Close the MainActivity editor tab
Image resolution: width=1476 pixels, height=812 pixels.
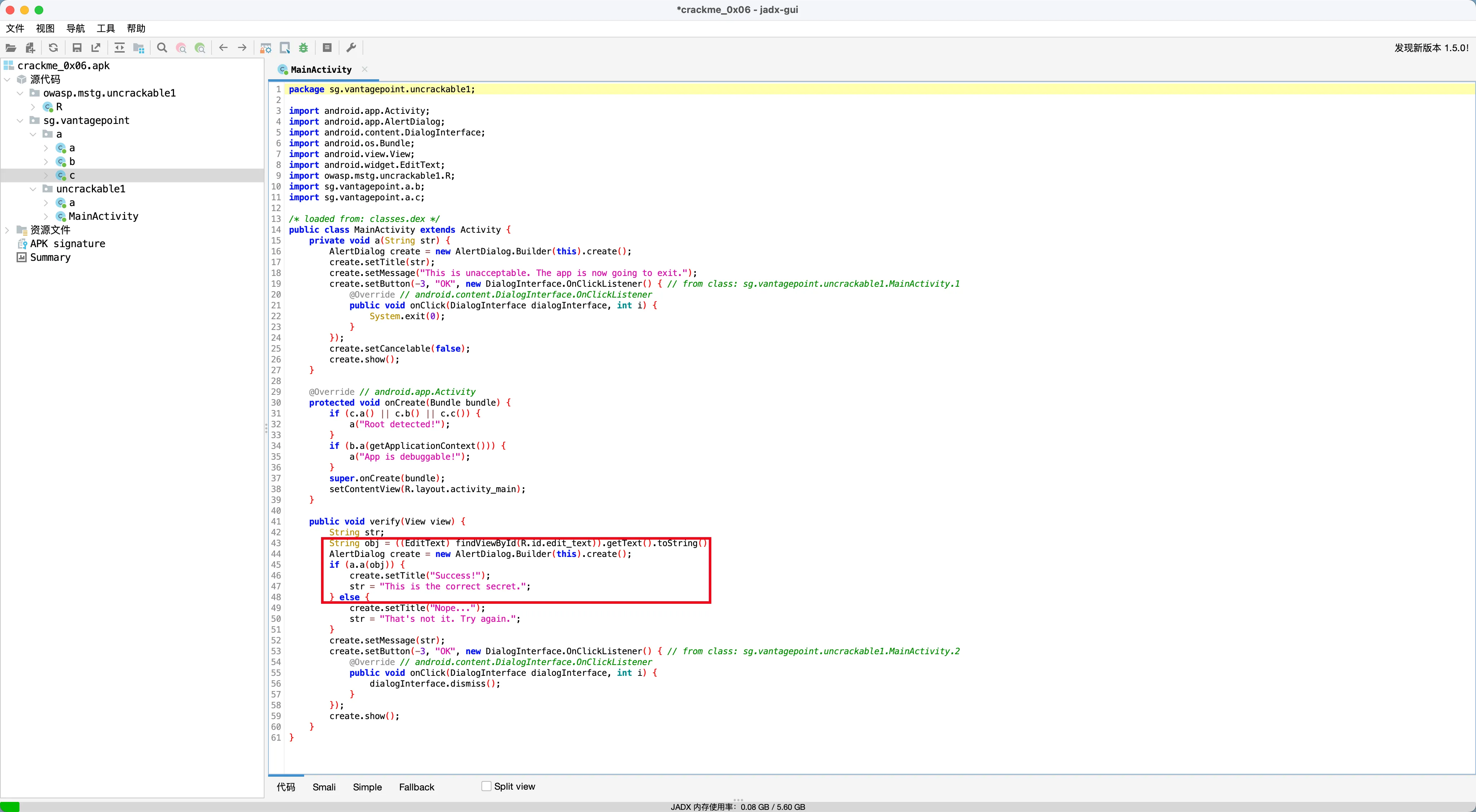click(x=364, y=69)
